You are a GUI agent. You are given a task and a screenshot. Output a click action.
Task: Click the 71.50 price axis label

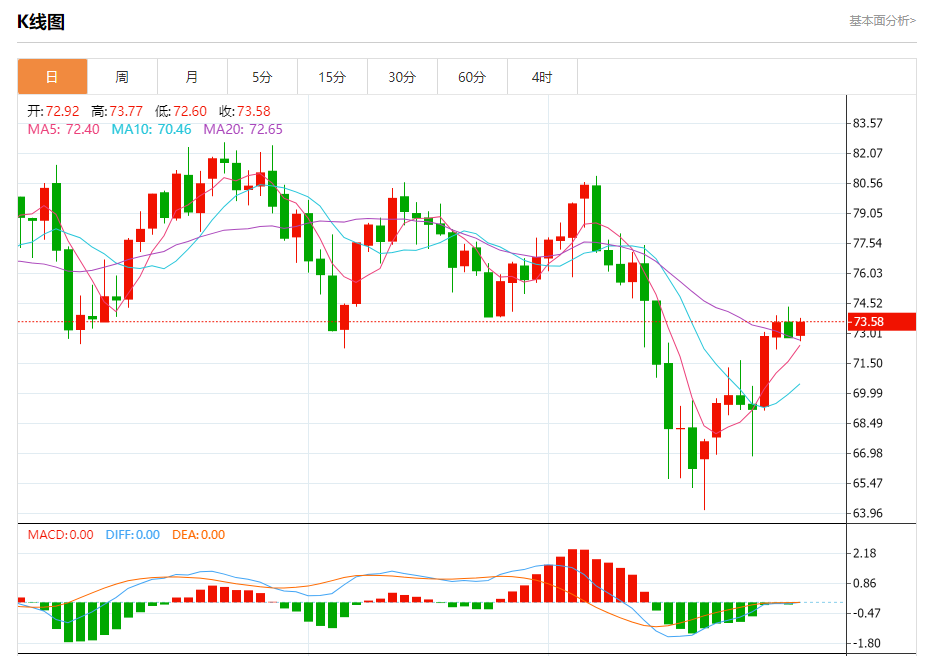(x=867, y=363)
